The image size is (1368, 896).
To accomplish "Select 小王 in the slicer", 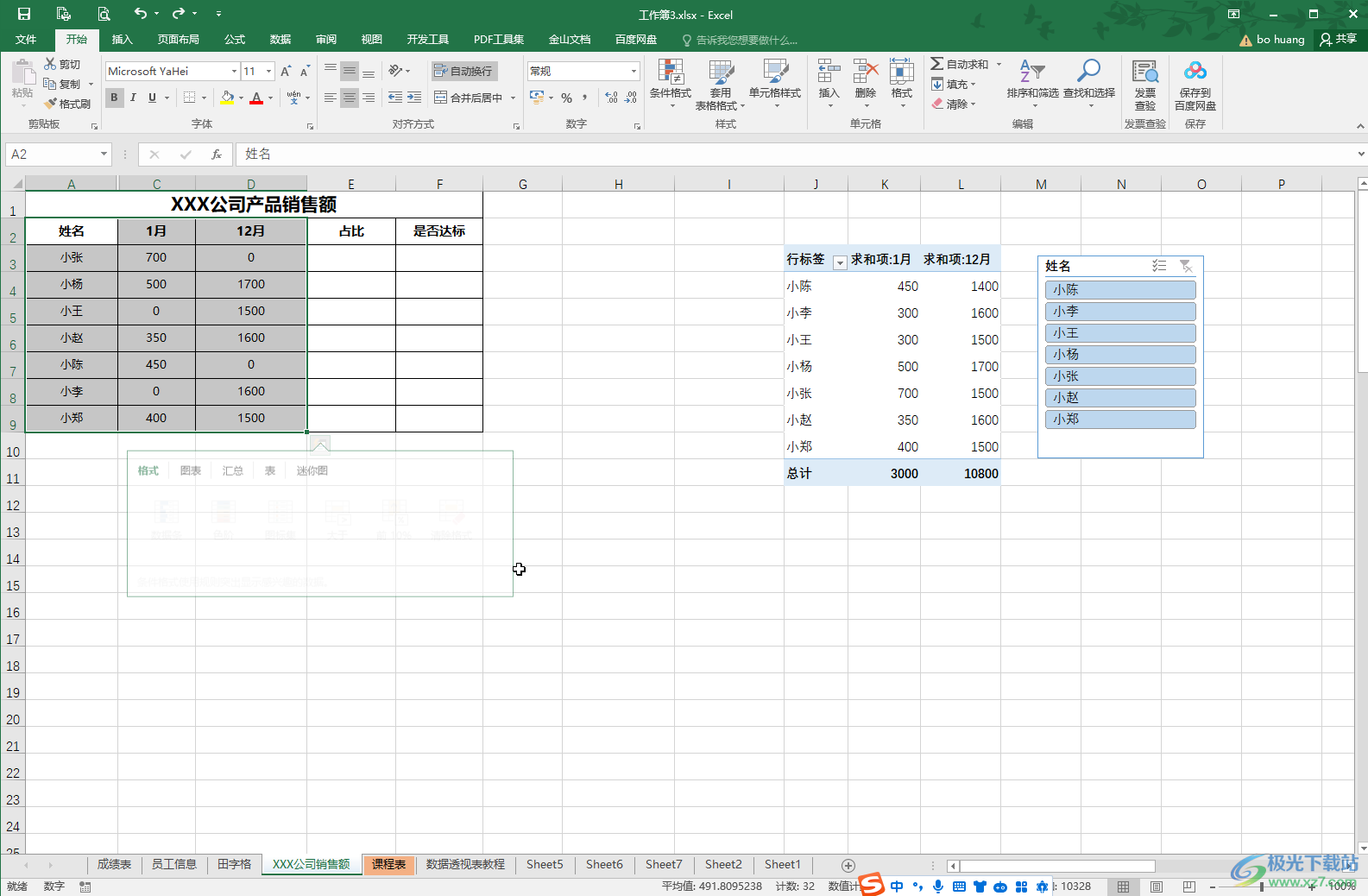I will coord(1120,333).
